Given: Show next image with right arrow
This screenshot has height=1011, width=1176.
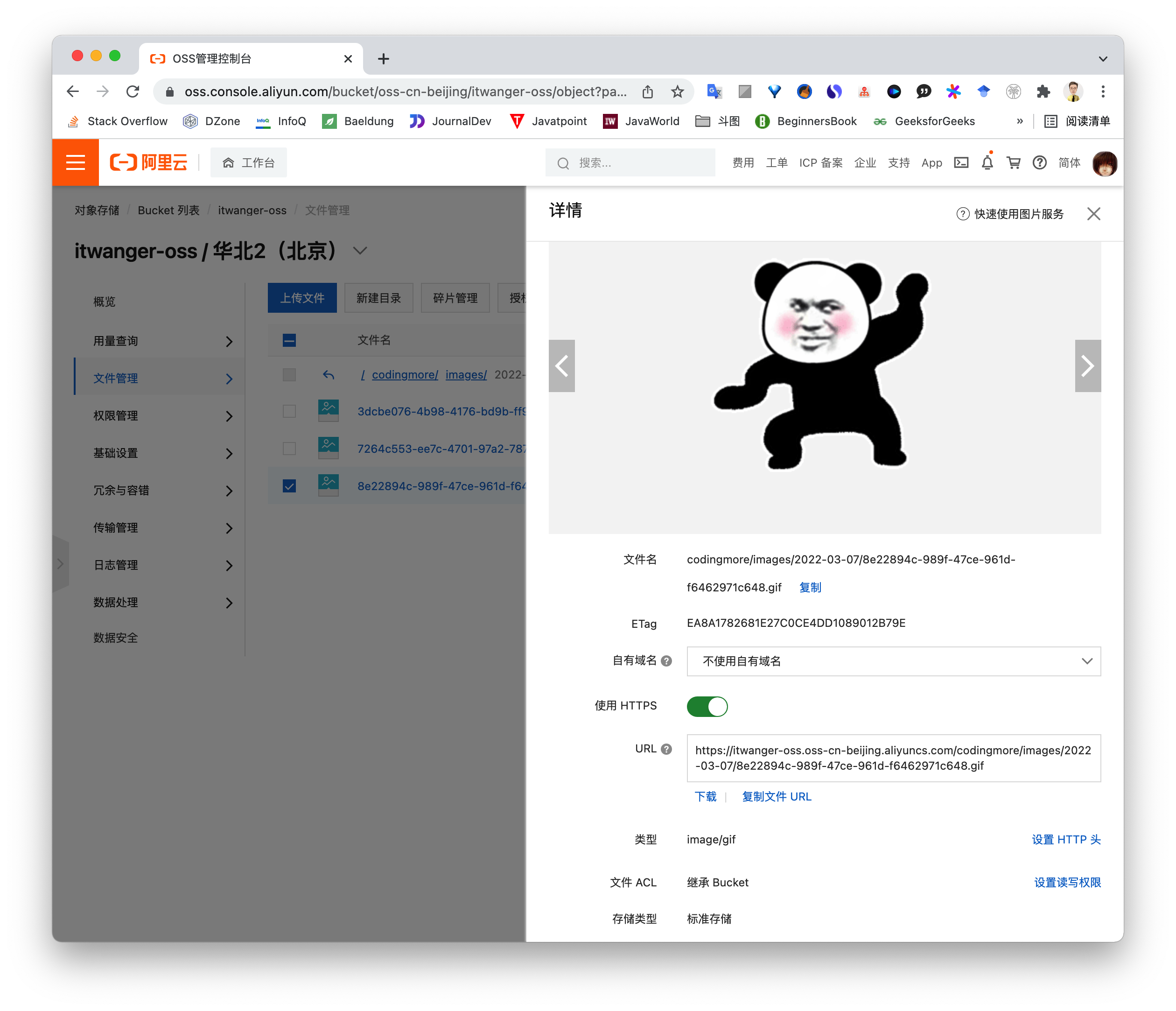Looking at the screenshot, I should 1087,366.
